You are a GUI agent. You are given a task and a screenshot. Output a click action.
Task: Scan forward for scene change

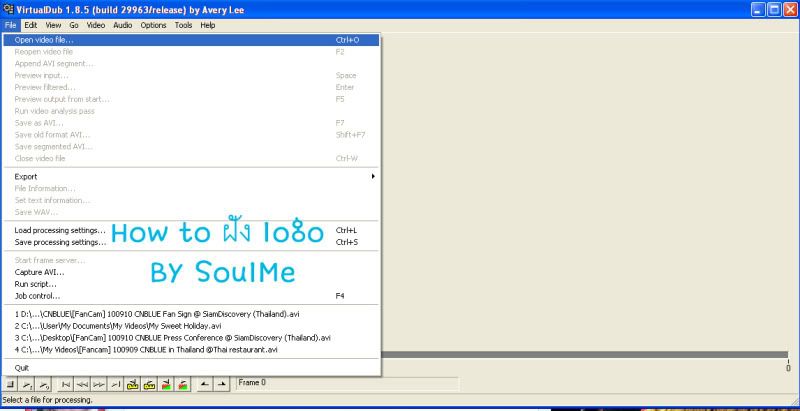[x=183, y=384]
